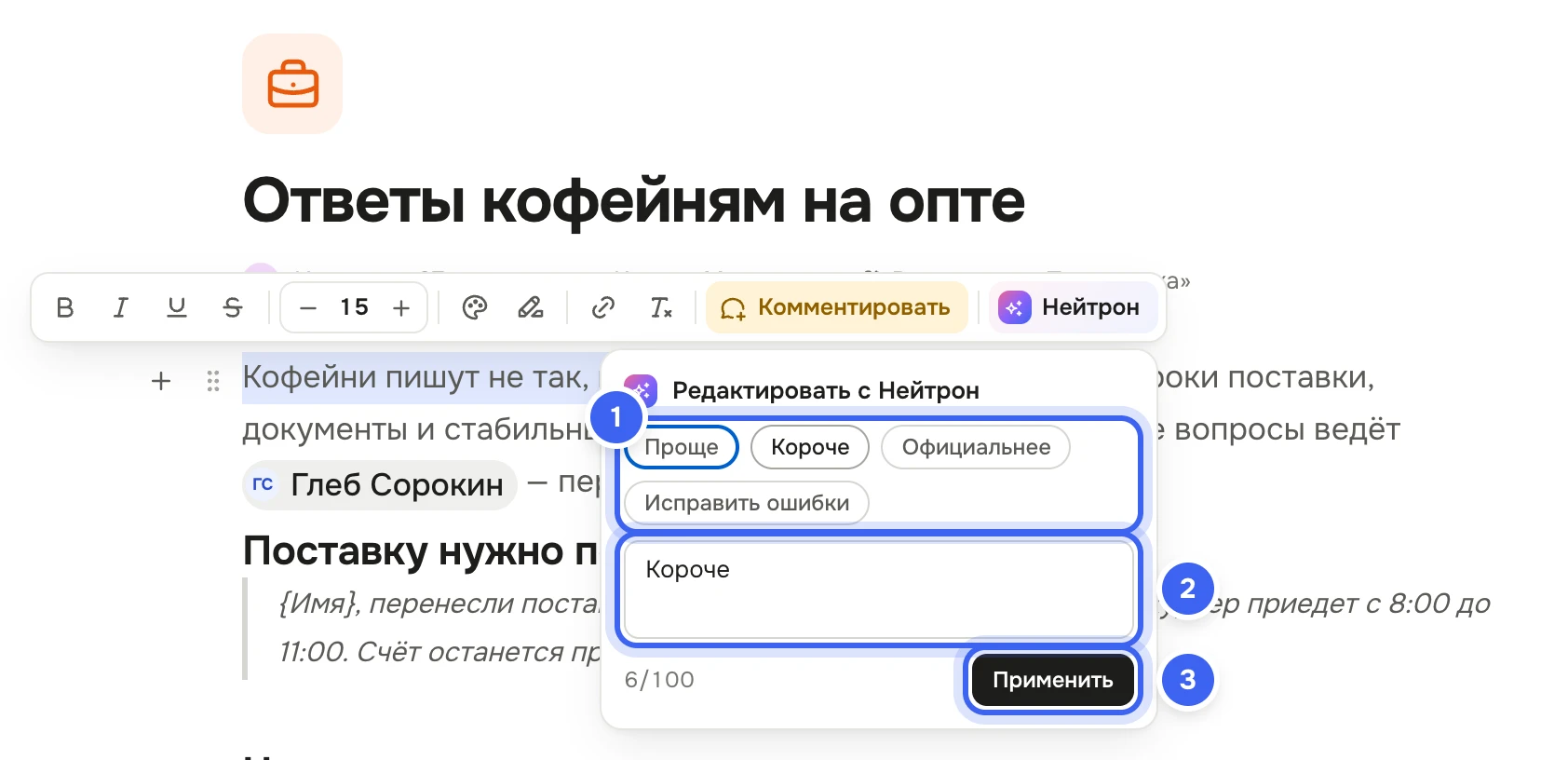
Task: Click the title Ответы кофейням на опте
Action: tap(634, 200)
